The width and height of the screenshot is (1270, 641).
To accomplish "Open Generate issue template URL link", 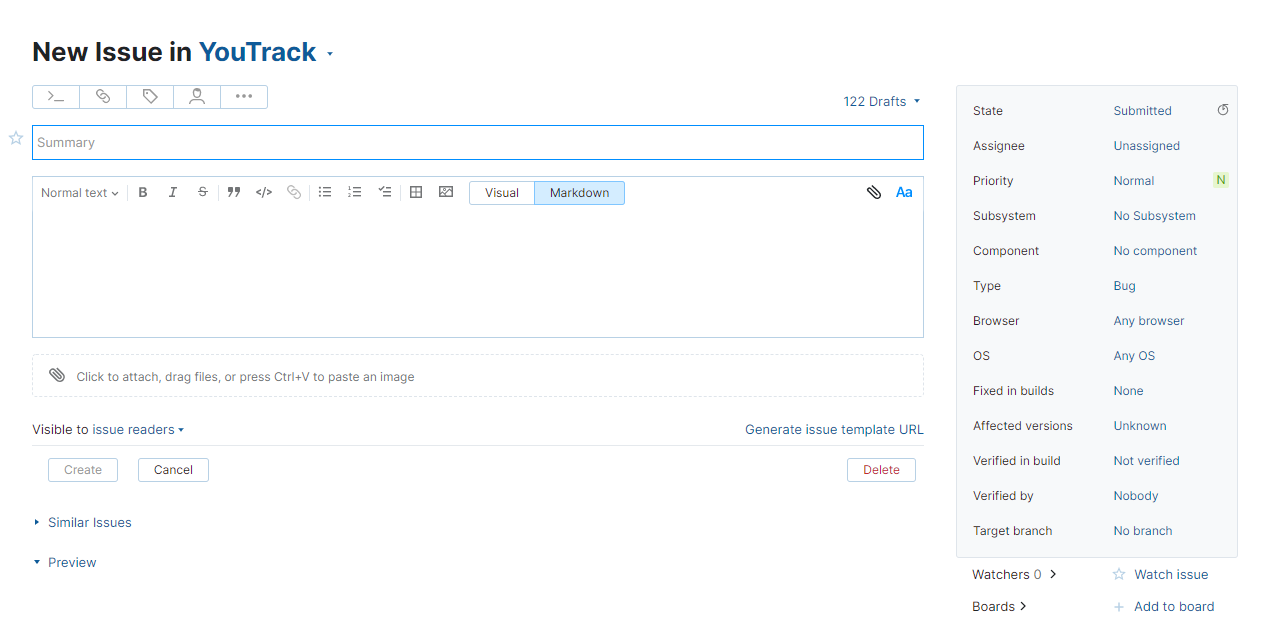I will 834,430.
